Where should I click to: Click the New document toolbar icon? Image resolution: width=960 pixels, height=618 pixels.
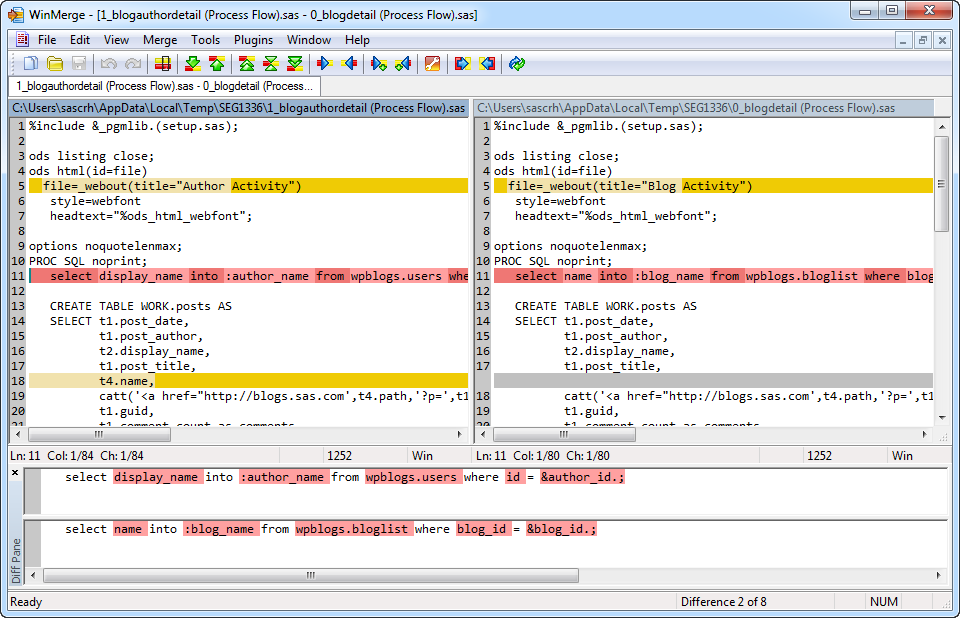point(31,64)
